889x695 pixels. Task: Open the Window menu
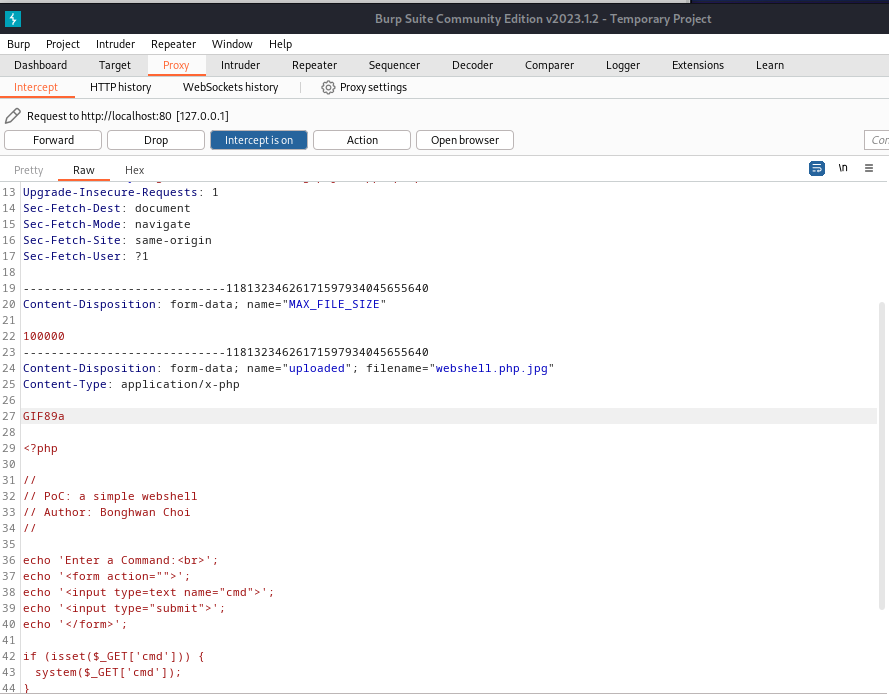[x=232, y=44]
